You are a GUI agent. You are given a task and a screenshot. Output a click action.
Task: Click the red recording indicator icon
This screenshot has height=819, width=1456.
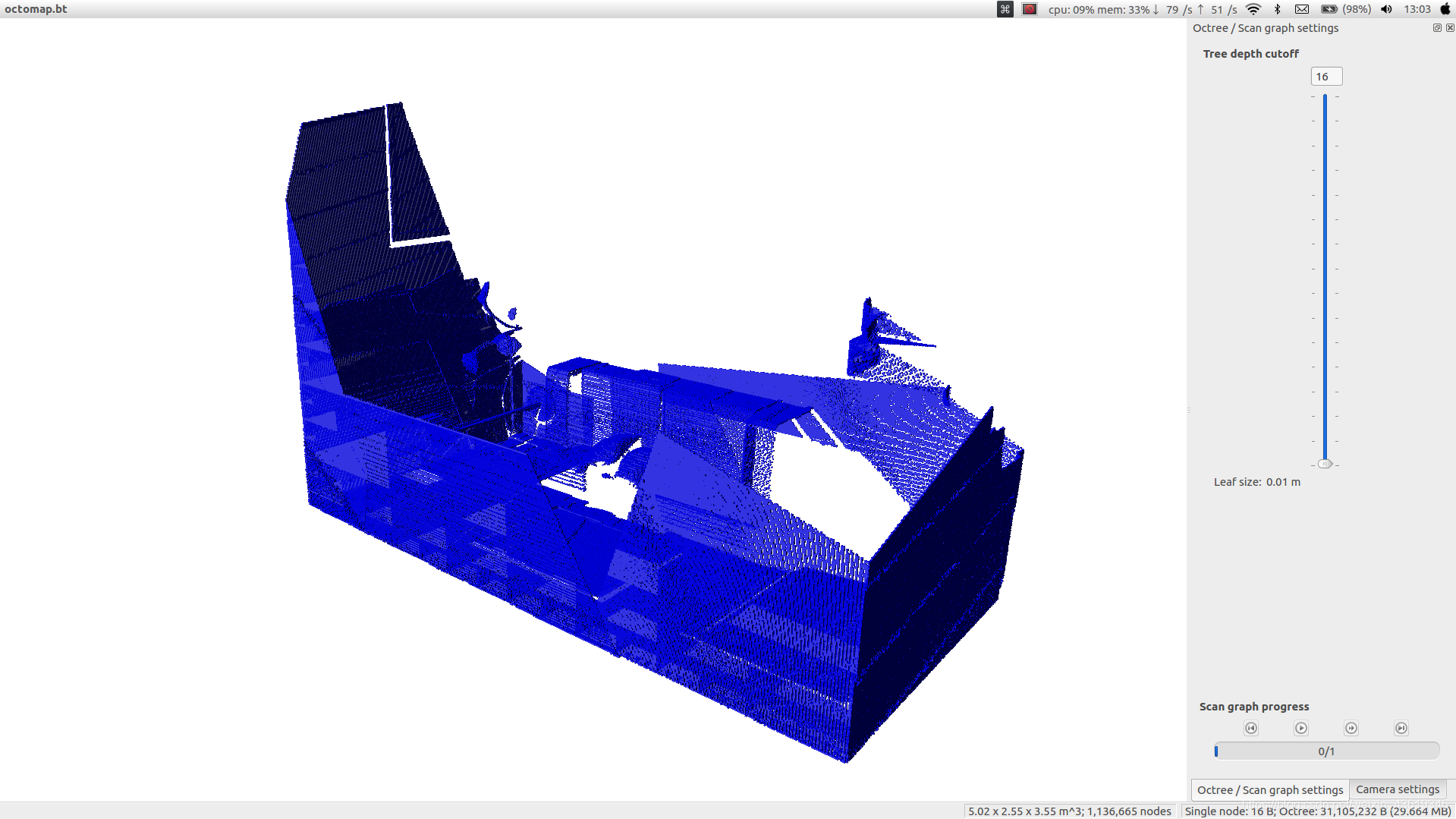coord(1030,9)
